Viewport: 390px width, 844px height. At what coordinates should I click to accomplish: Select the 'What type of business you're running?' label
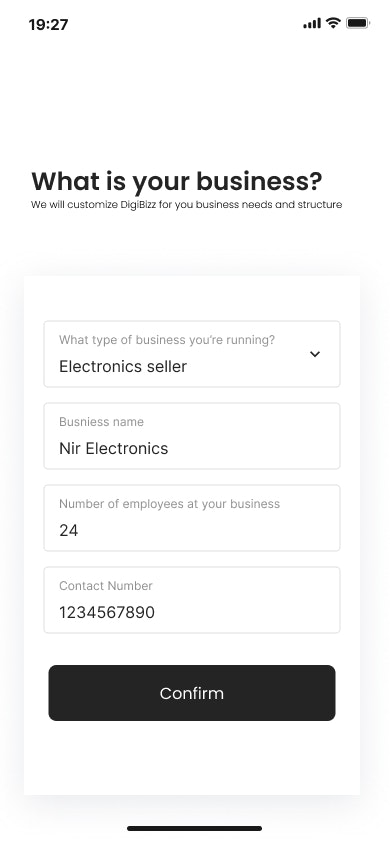coord(167,340)
